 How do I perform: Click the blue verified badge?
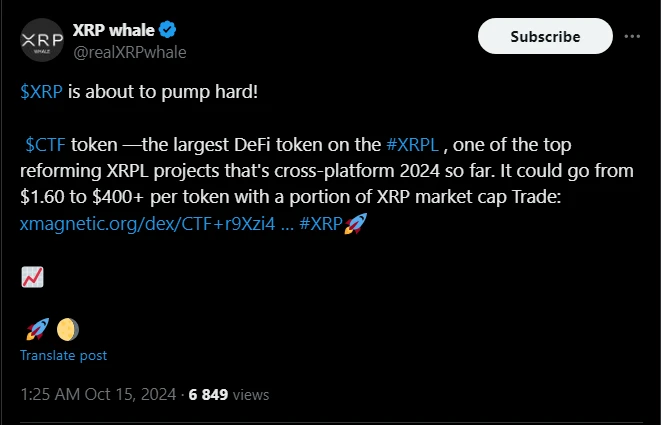[168, 30]
